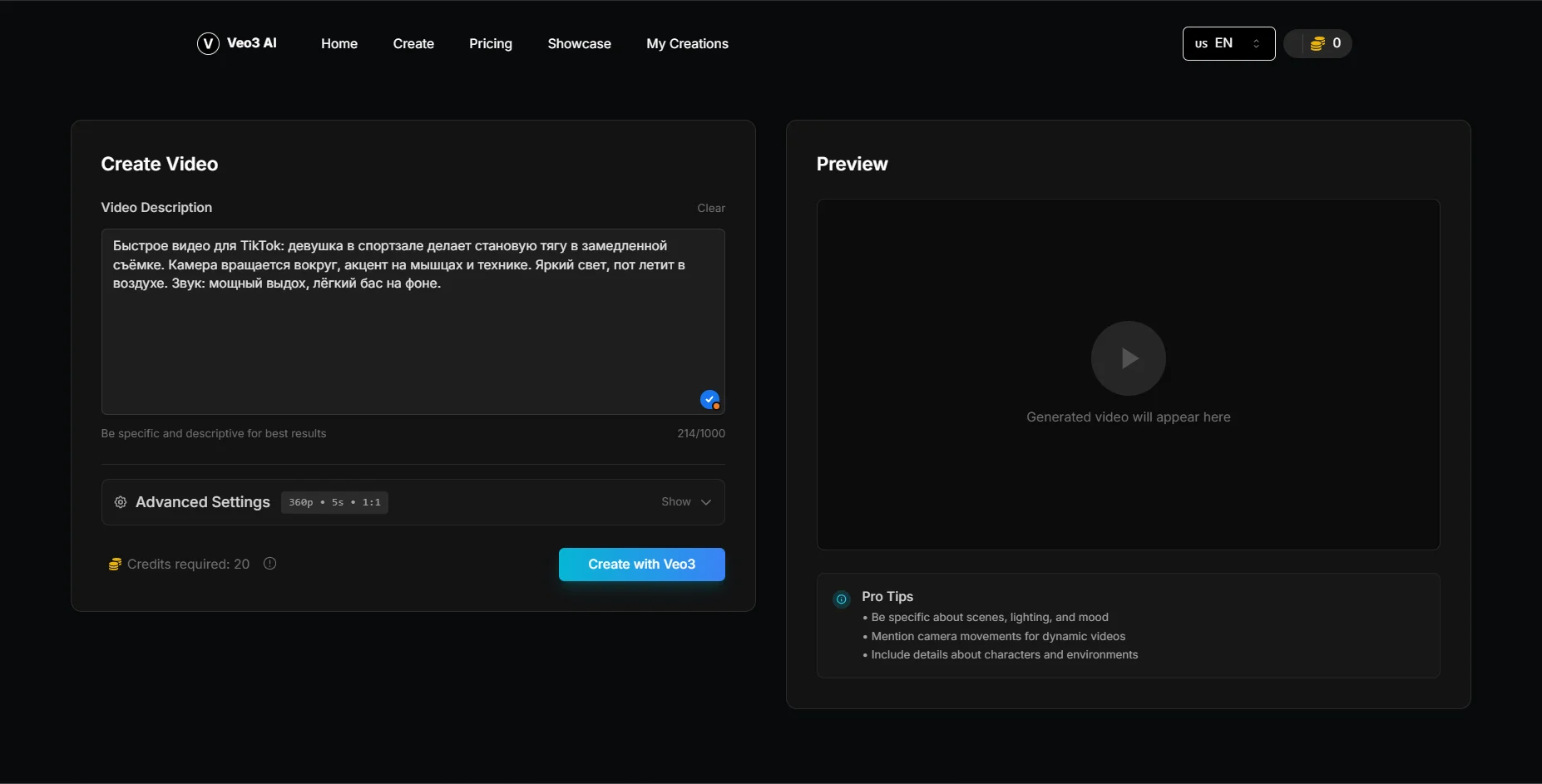Go to the Create menu item
The width and height of the screenshot is (1542, 784).
413,43
